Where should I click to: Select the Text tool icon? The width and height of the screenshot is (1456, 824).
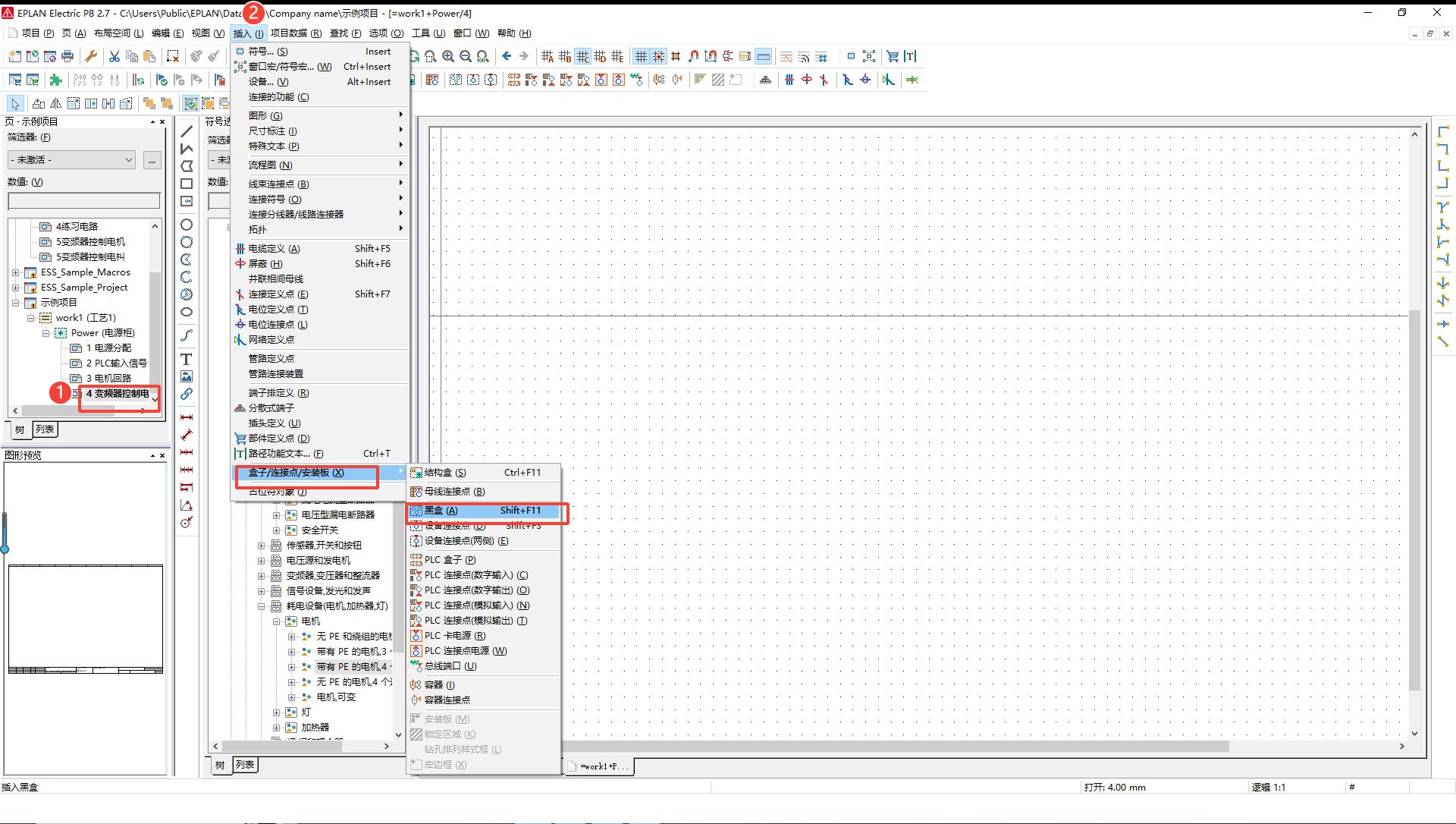tap(186, 359)
